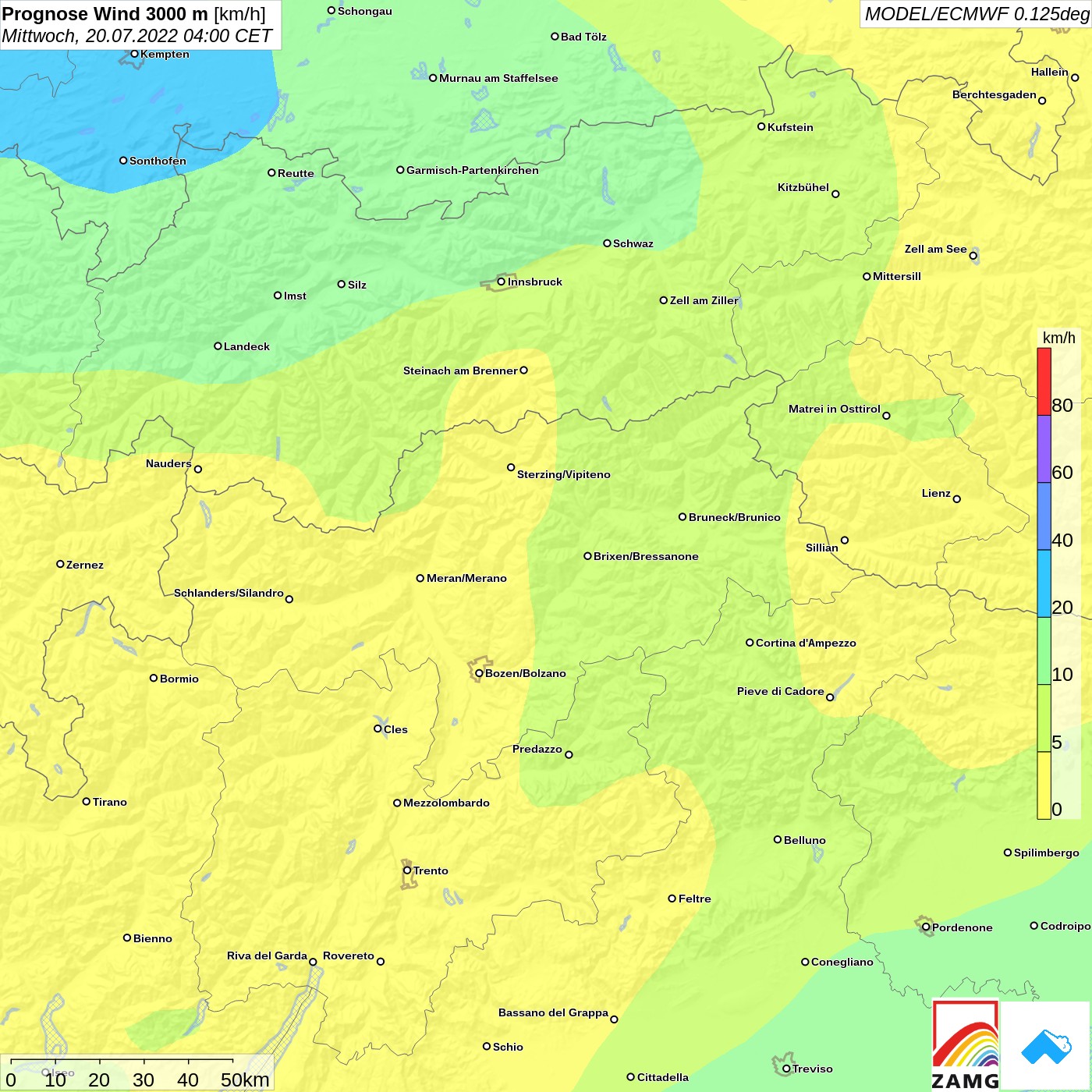Screen dimensions: 1092x1092
Task: Click the Bozen/Bolzano city marker
Action: [x=479, y=673]
